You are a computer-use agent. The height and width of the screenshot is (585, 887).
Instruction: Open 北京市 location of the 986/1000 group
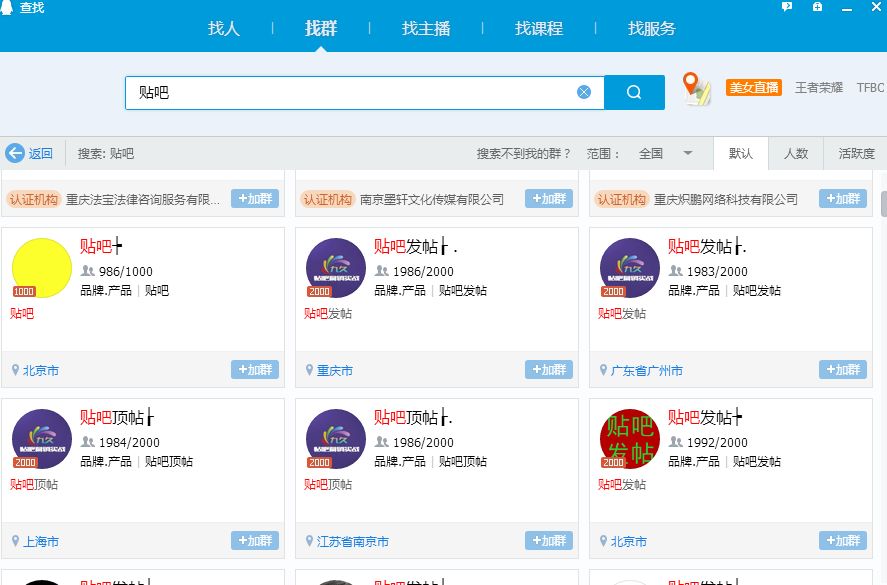point(41,371)
